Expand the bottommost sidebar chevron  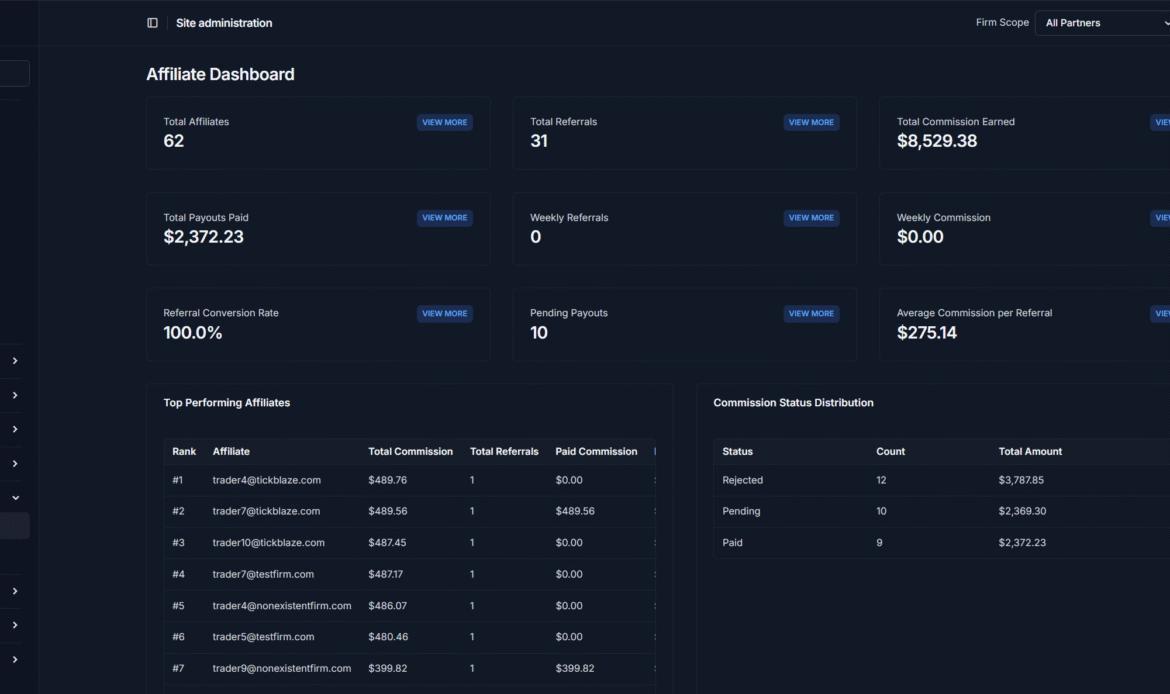15,660
